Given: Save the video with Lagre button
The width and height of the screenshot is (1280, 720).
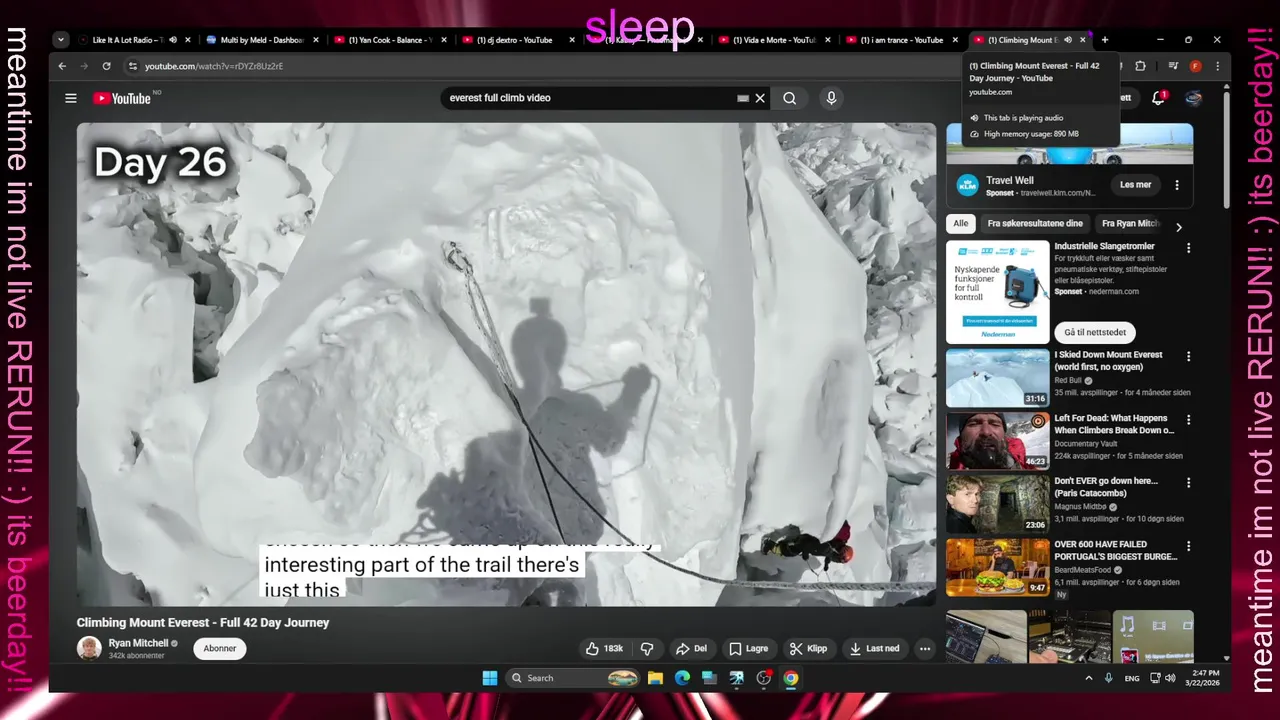Looking at the screenshot, I should (749, 648).
